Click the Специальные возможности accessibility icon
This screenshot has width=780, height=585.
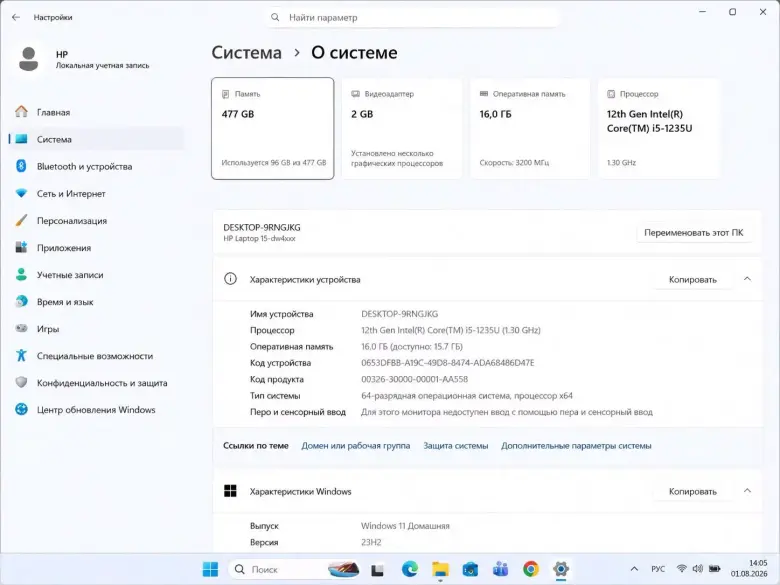21,356
